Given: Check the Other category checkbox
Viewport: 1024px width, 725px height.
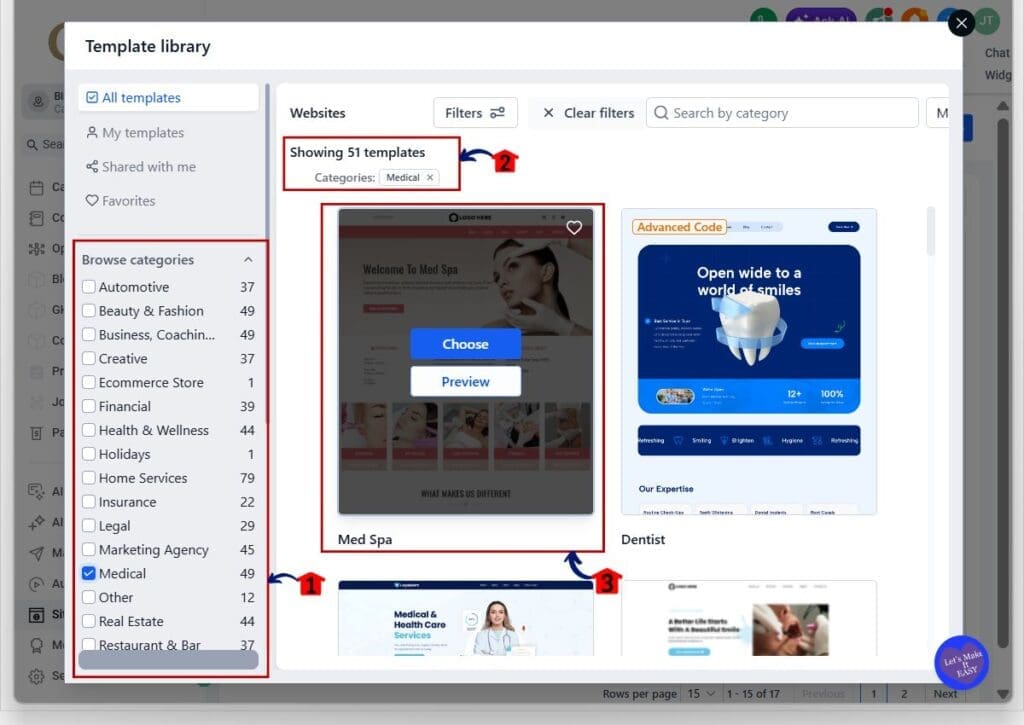Looking at the screenshot, I should pyautogui.click(x=89, y=597).
